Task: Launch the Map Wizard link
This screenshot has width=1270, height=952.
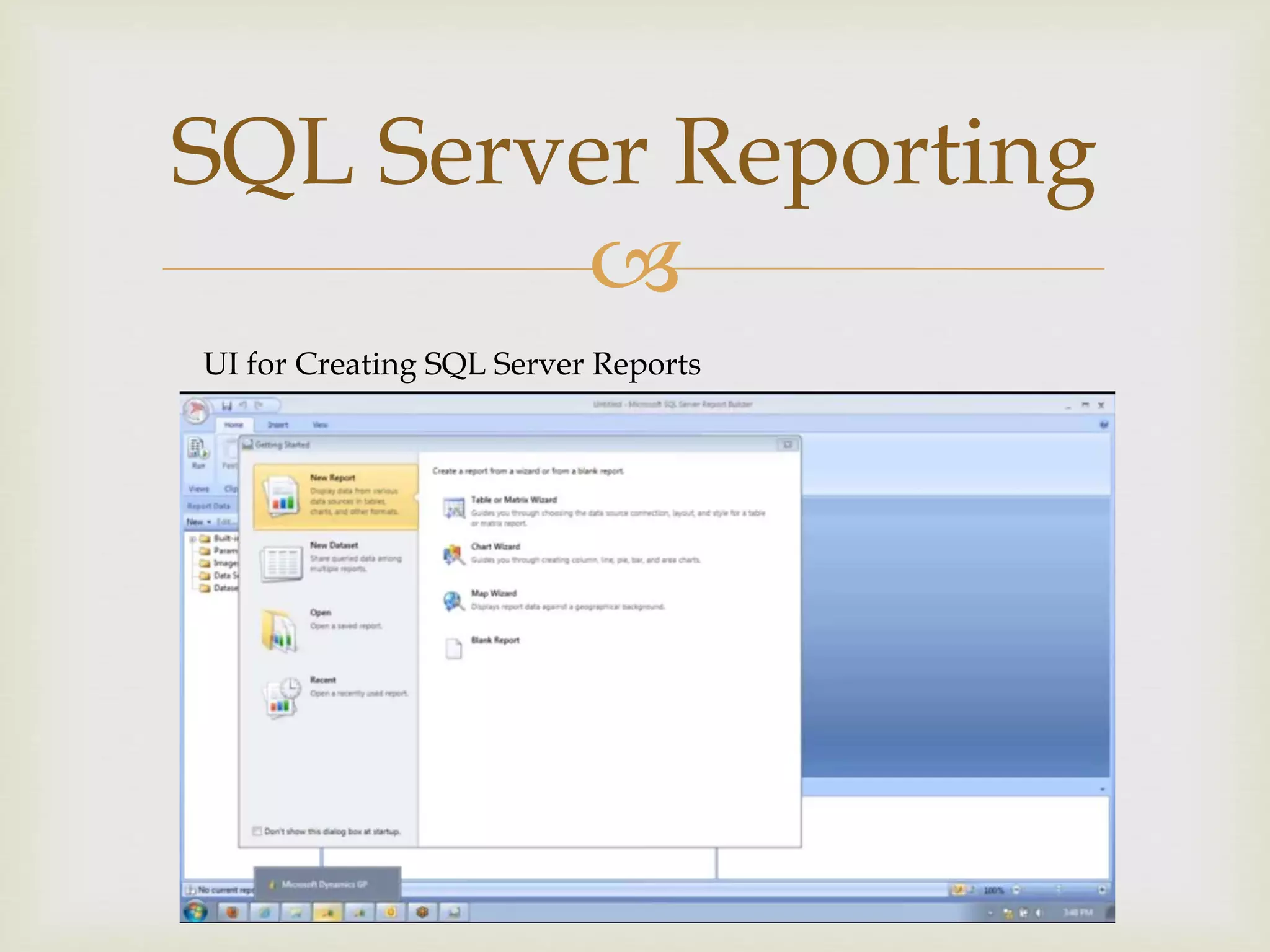Action: coord(494,593)
